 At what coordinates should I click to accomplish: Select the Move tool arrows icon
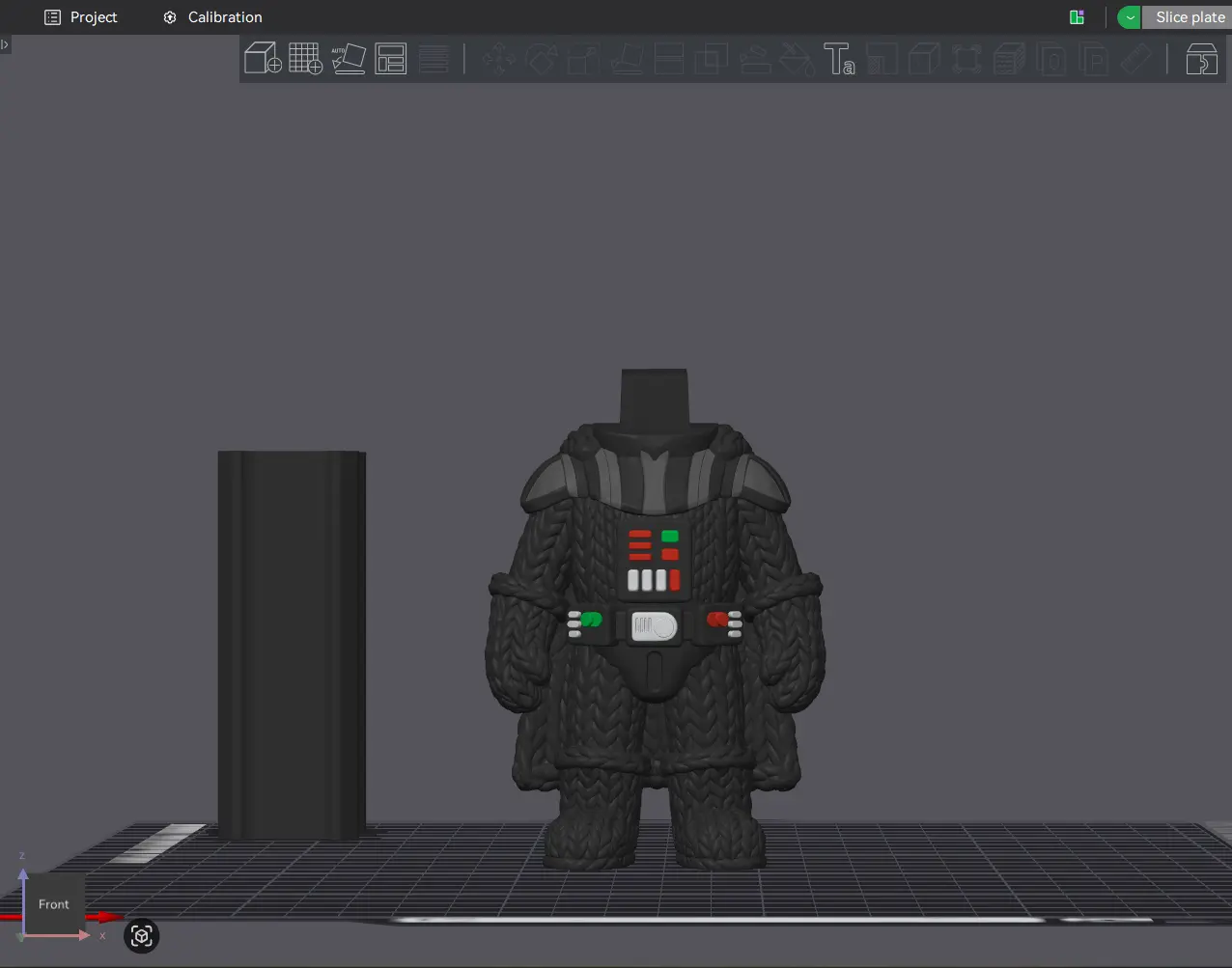[499, 59]
